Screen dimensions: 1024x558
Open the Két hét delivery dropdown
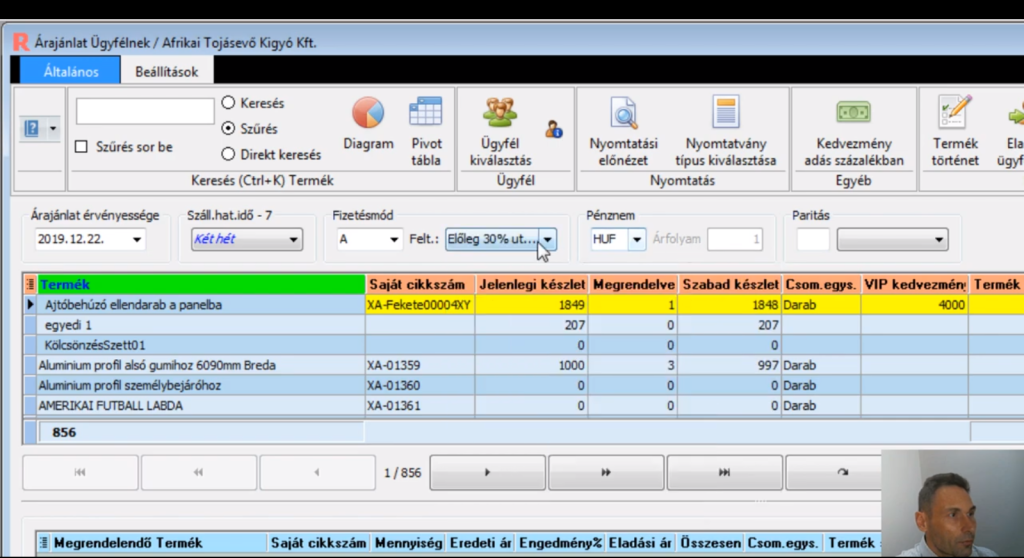[x=294, y=240]
